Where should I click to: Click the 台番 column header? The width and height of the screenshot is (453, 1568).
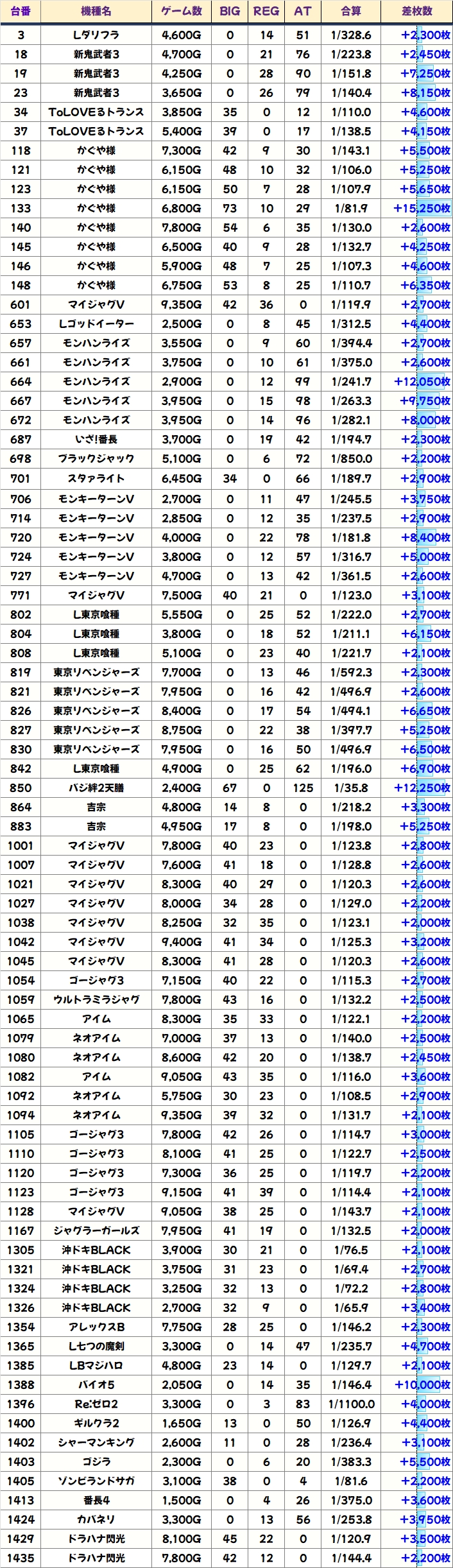21,11
